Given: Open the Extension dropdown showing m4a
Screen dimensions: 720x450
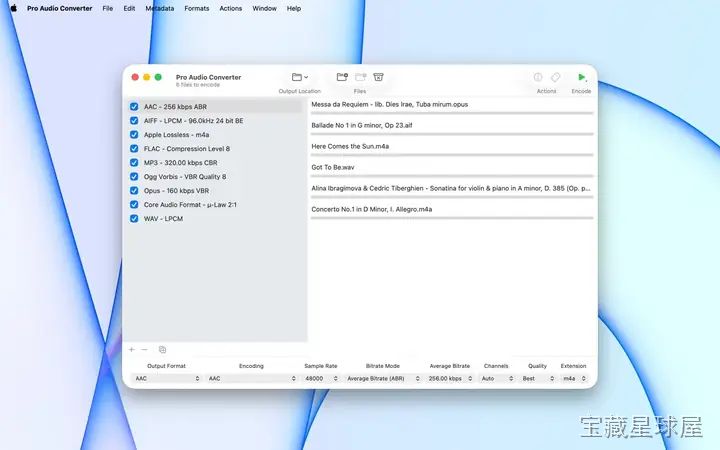Looking at the screenshot, I should (574, 378).
